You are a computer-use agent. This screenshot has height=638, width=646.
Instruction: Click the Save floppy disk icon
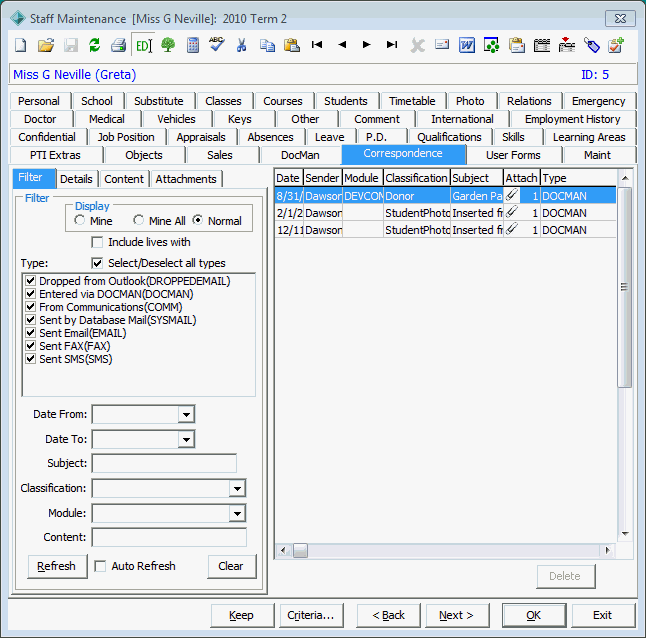click(x=71, y=45)
